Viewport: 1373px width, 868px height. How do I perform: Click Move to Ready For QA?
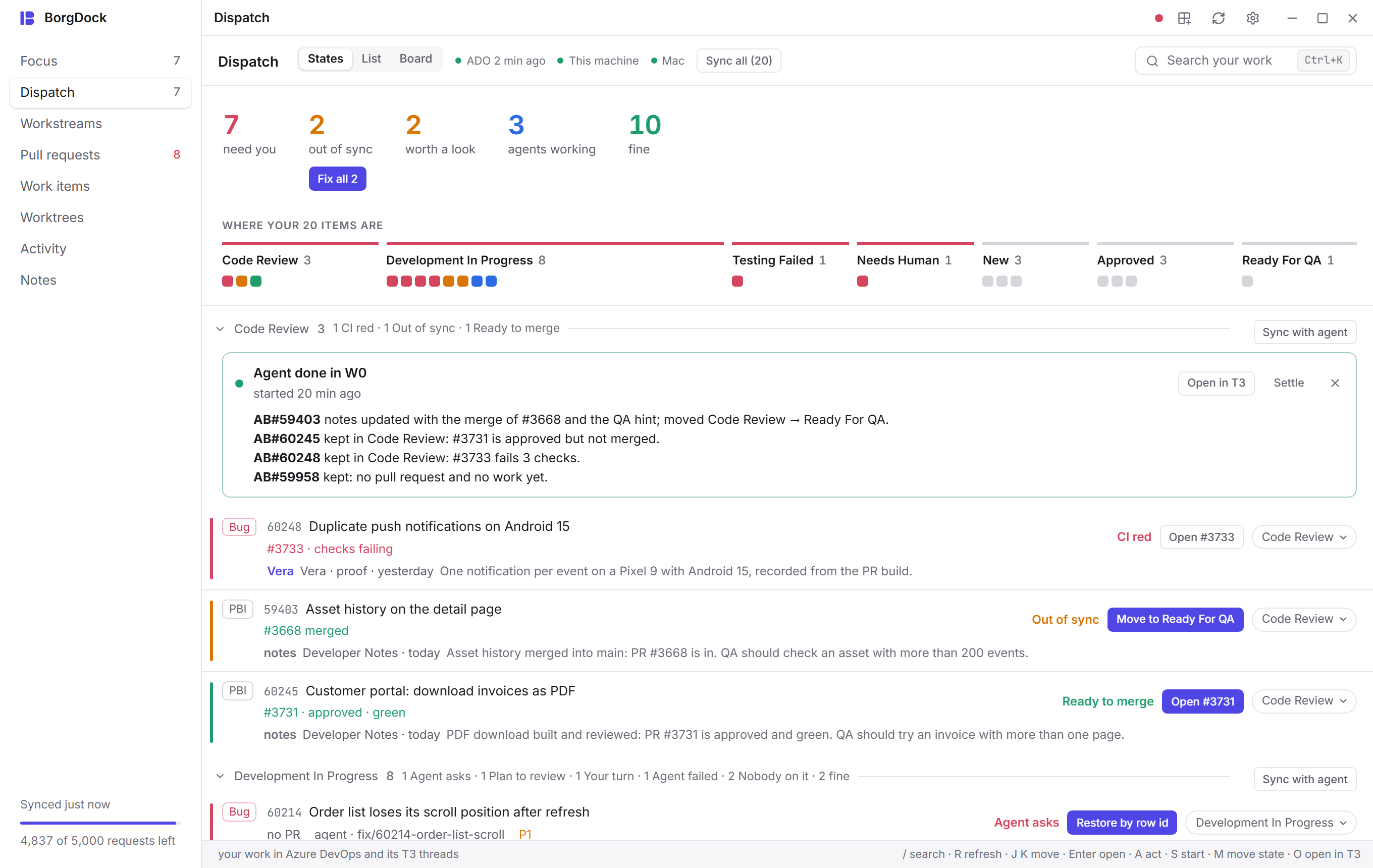coord(1175,620)
